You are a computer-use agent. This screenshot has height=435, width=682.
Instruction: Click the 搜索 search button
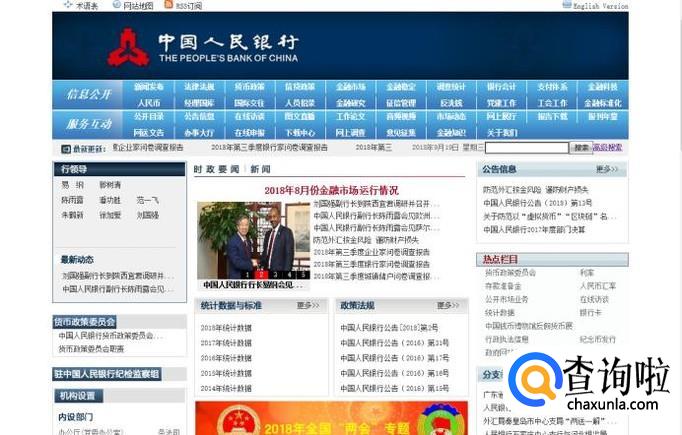581,148
